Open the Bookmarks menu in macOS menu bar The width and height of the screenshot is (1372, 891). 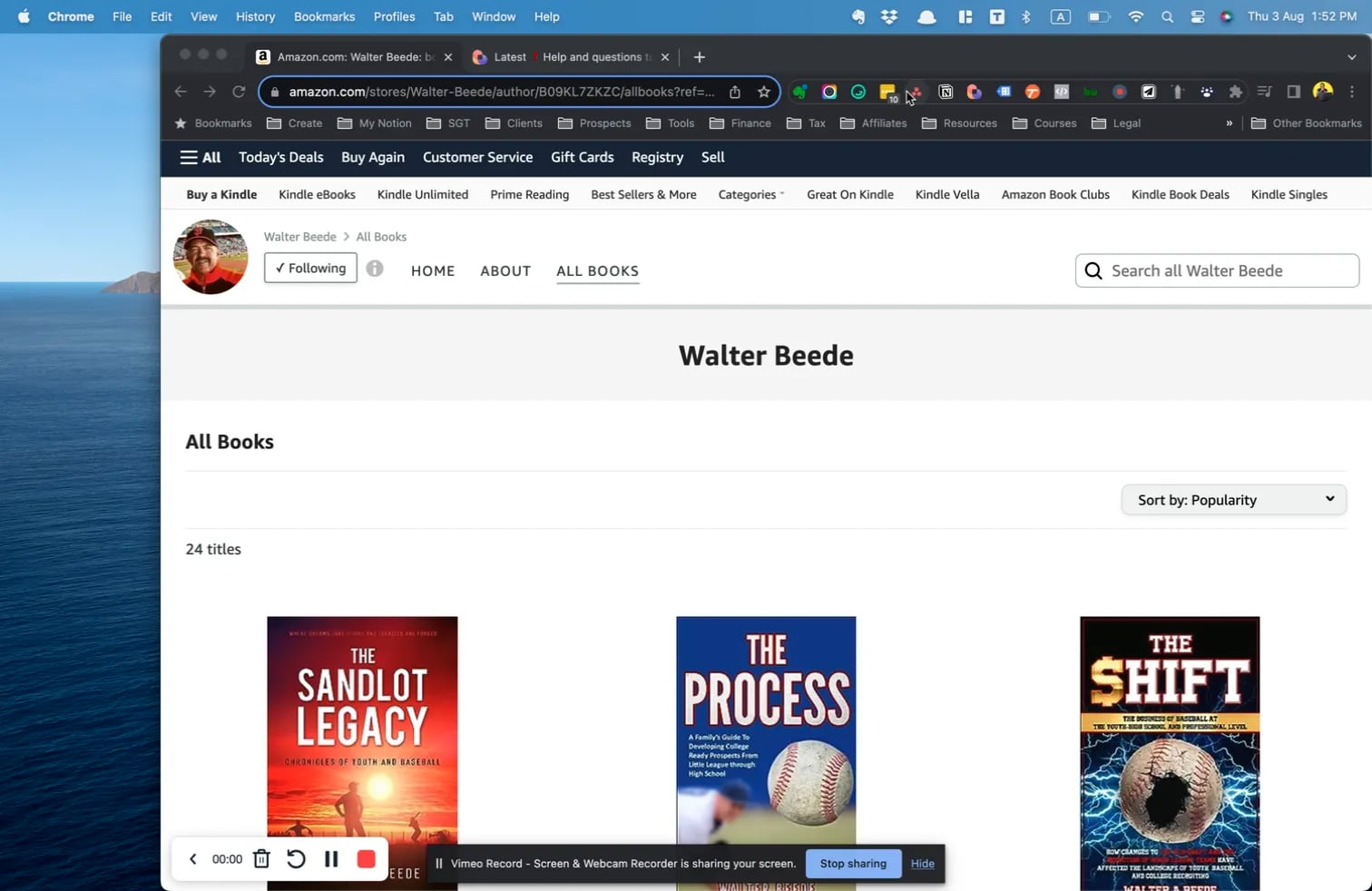324,16
